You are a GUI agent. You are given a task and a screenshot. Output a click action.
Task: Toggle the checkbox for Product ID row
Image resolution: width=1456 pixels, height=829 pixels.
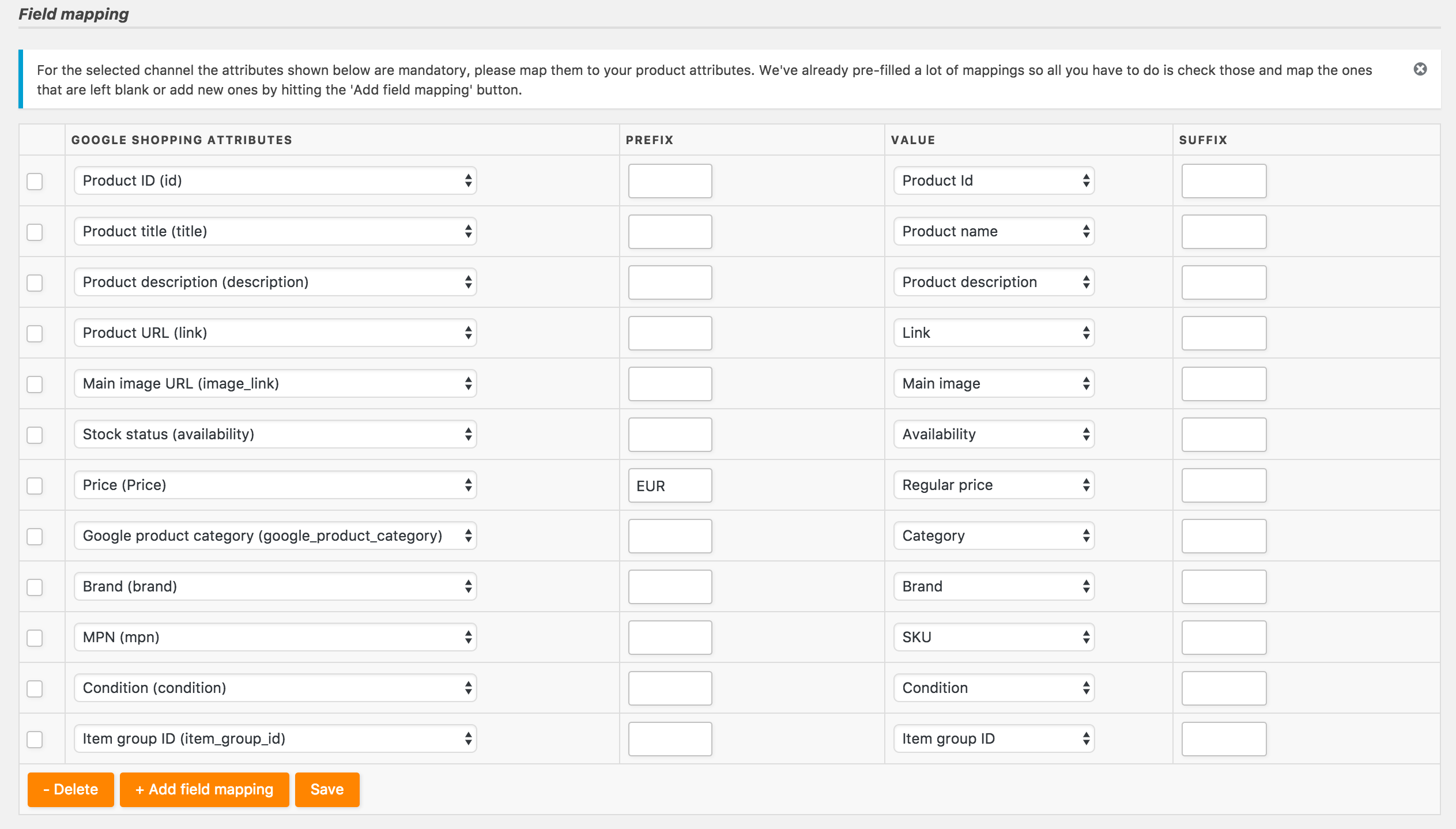click(x=35, y=181)
